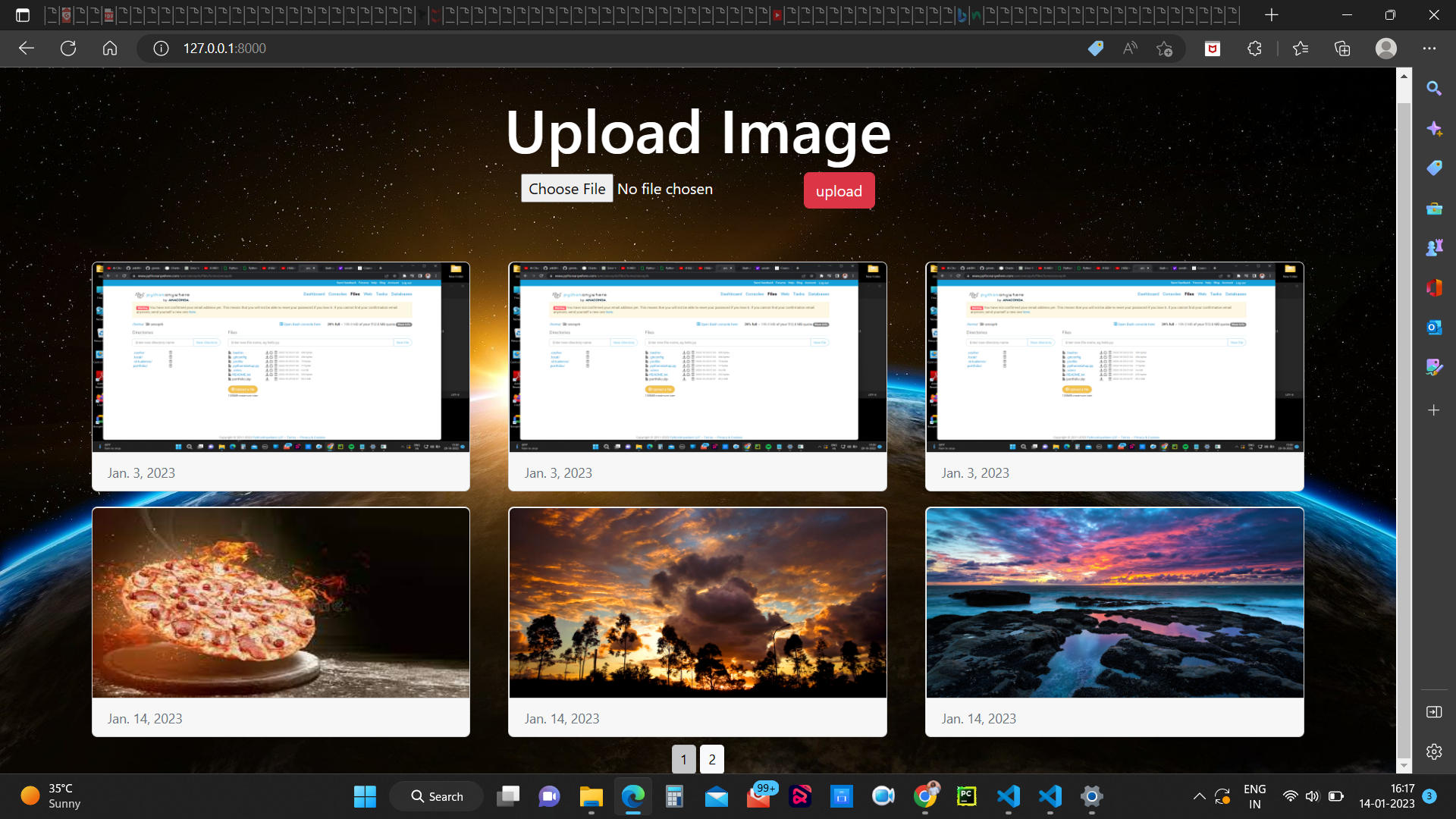Open the Read aloud icon
The image size is (1456, 819).
[x=1130, y=49]
